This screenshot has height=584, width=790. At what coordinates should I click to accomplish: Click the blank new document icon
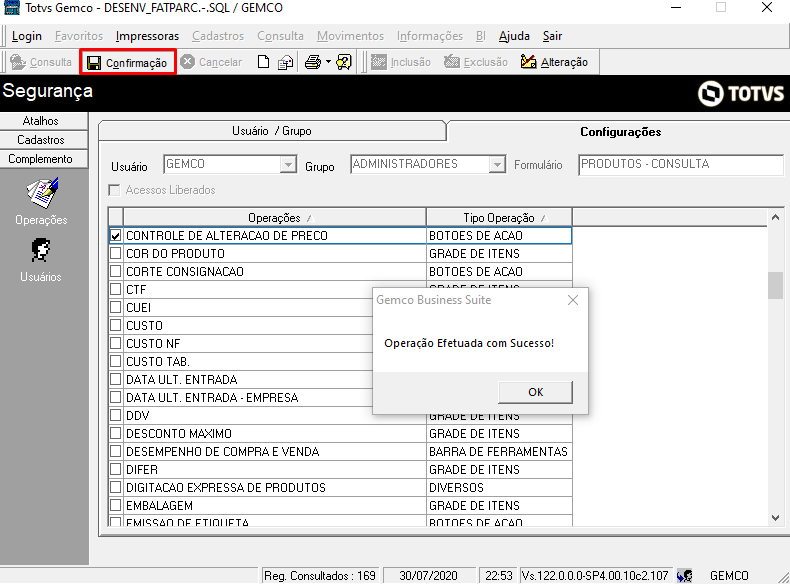point(263,62)
